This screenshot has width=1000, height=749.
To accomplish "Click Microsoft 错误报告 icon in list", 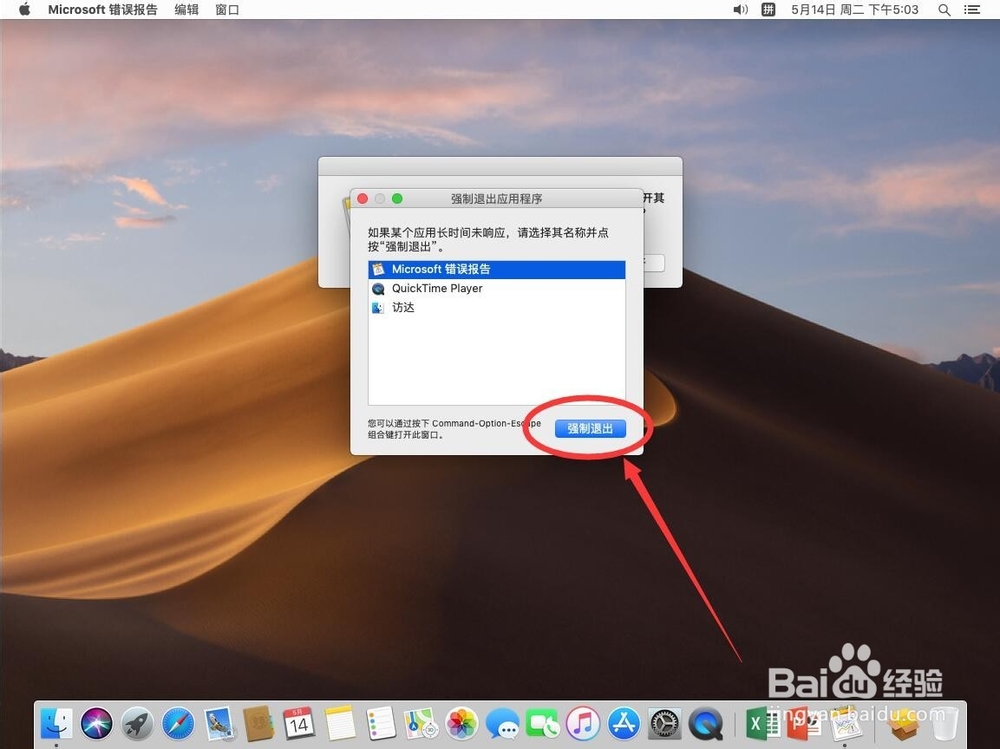I will (x=378, y=269).
